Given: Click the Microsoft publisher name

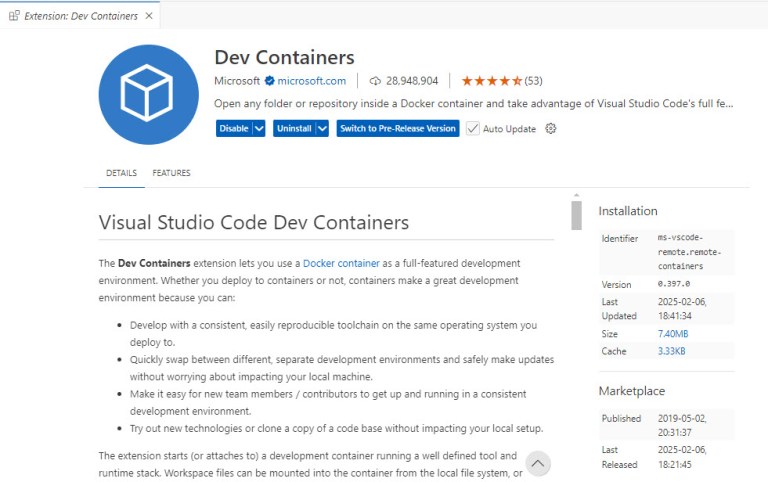Looking at the screenshot, I should click(x=237, y=81).
